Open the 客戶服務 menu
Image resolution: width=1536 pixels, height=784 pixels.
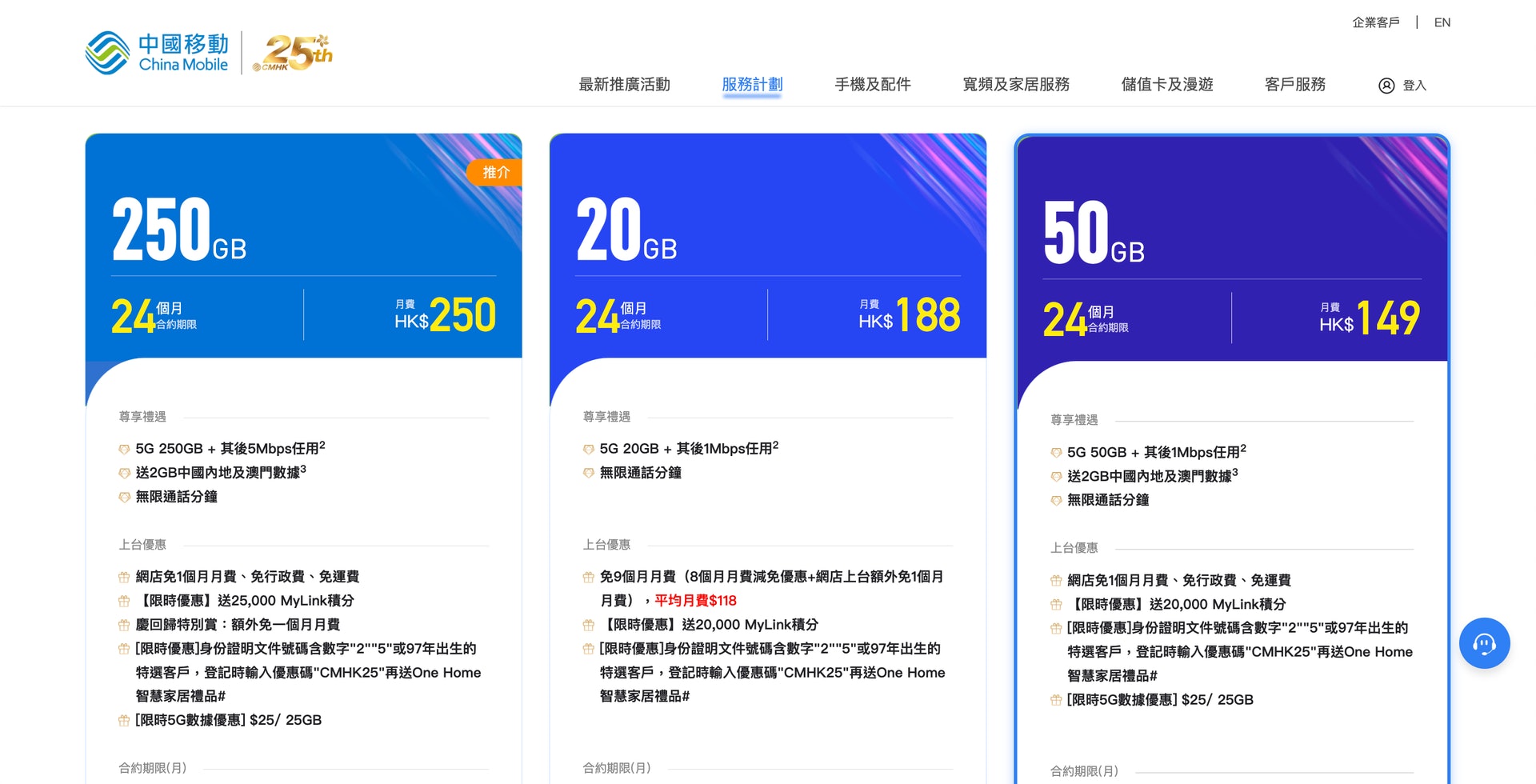pyautogui.click(x=1294, y=84)
